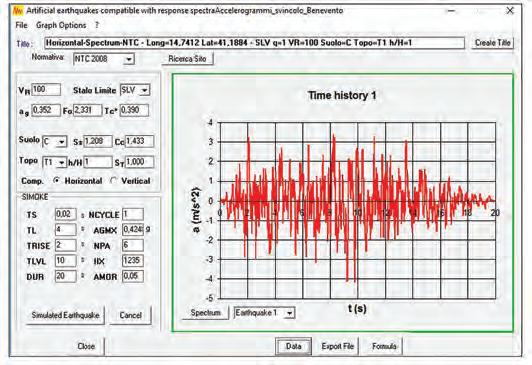This screenshot has width=532, height=365.
Task: Click the Ss value field
Action: tap(98, 141)
